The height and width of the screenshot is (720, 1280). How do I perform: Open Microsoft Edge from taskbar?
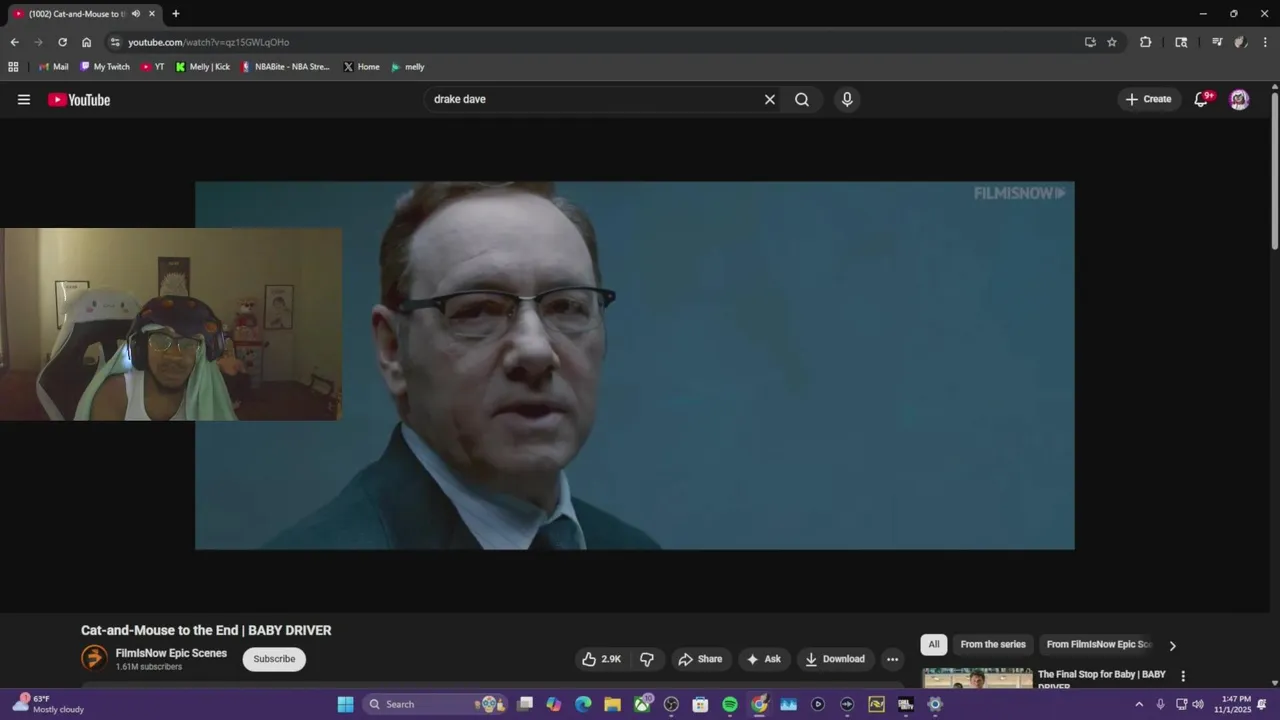(x=583, y=704)
